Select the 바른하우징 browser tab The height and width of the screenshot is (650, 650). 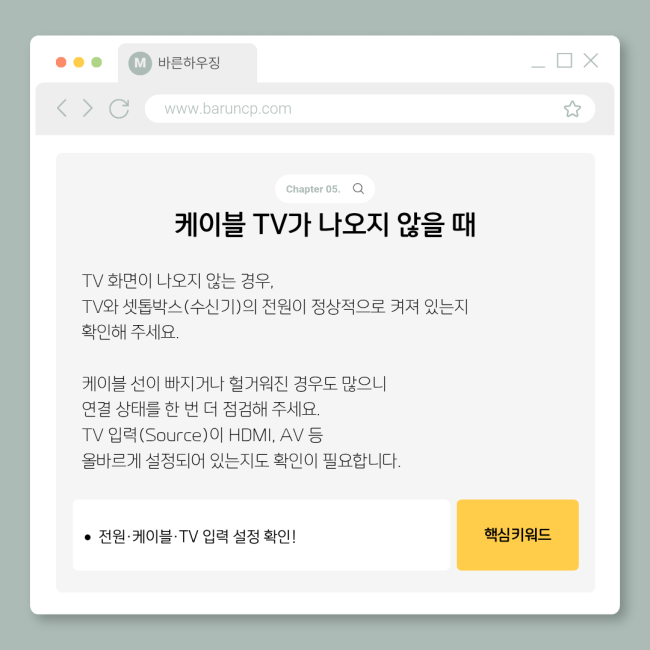187,63
